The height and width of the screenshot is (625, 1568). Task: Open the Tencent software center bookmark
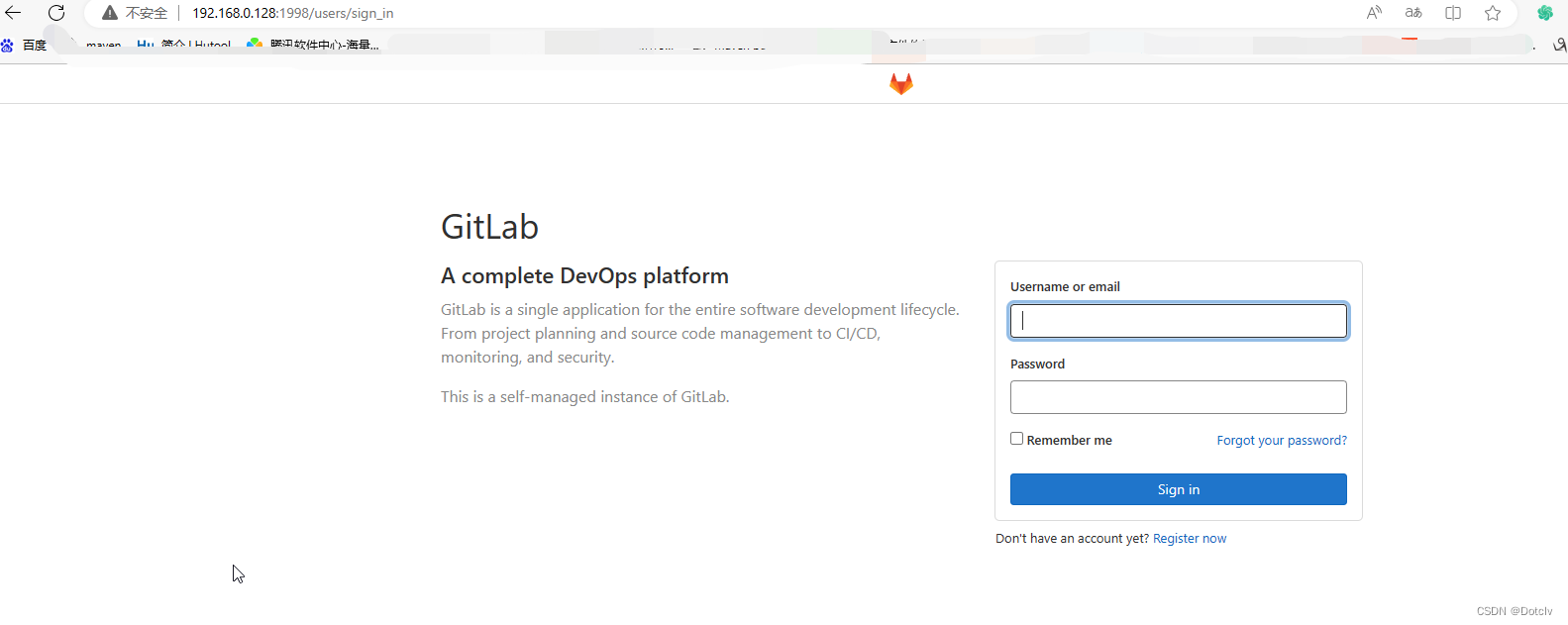(x=313, y=45)
